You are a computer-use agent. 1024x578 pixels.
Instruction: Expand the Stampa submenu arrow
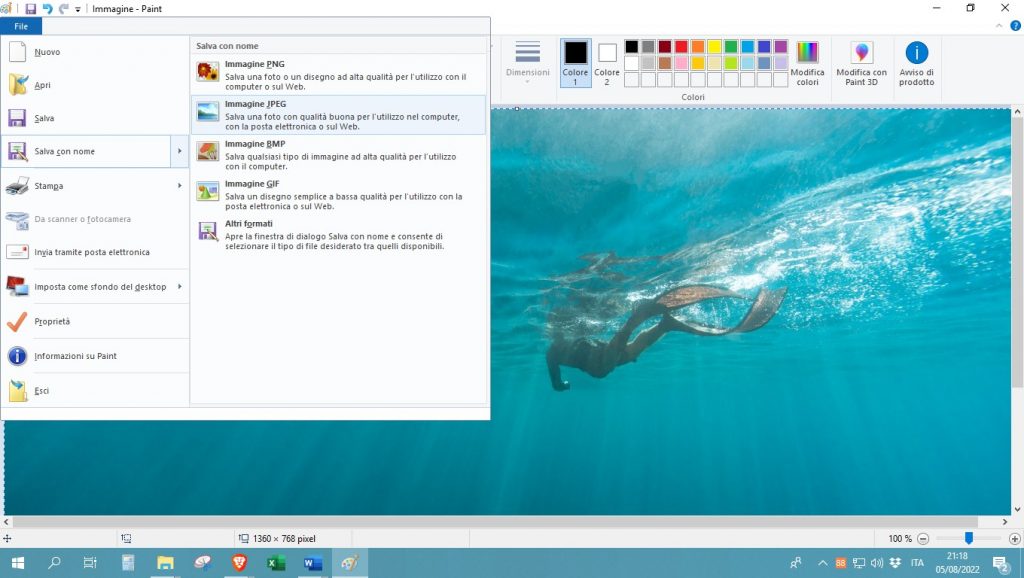[180, 186]
